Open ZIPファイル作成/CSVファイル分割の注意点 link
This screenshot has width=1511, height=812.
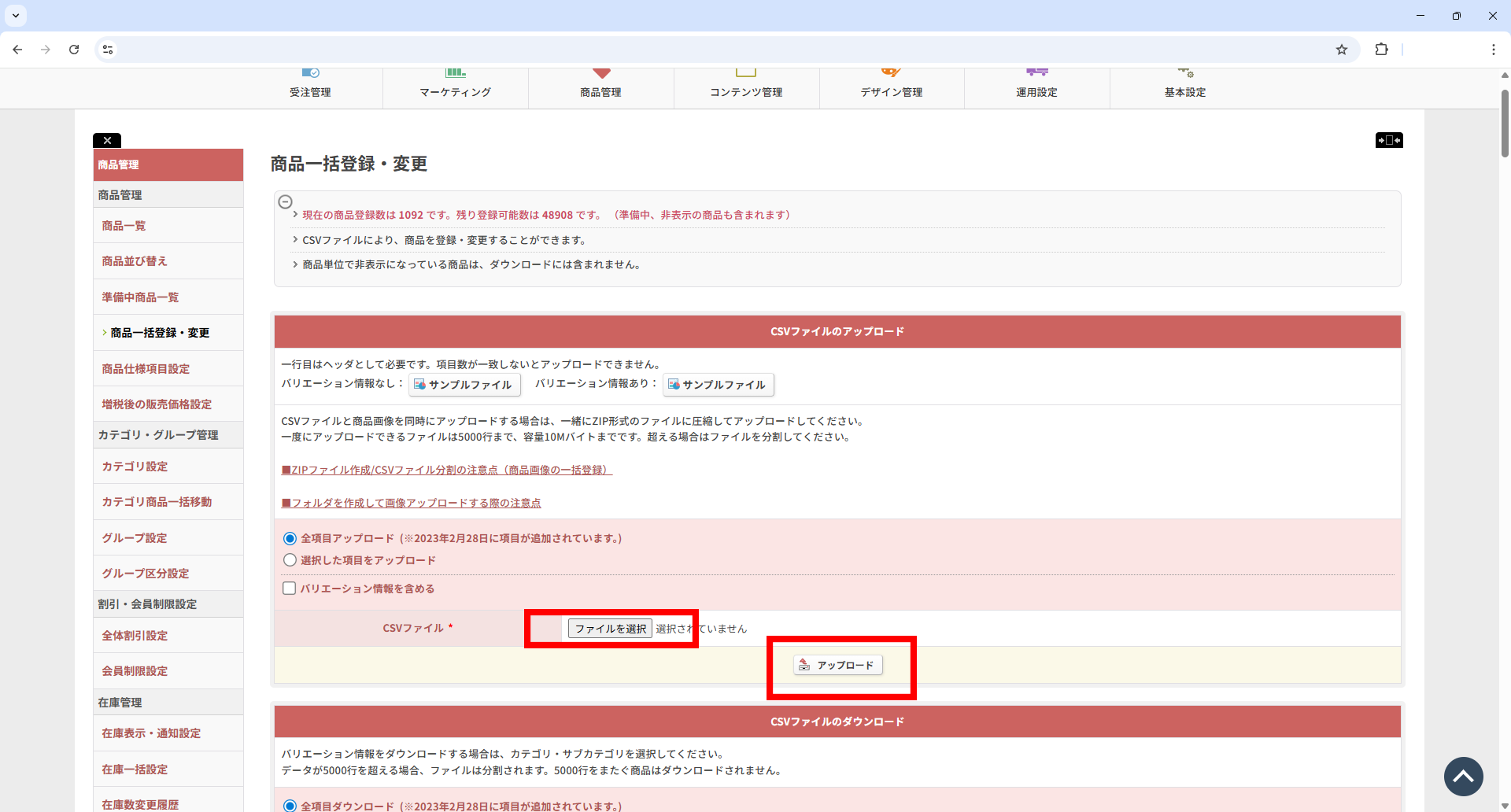pos(446,470)
